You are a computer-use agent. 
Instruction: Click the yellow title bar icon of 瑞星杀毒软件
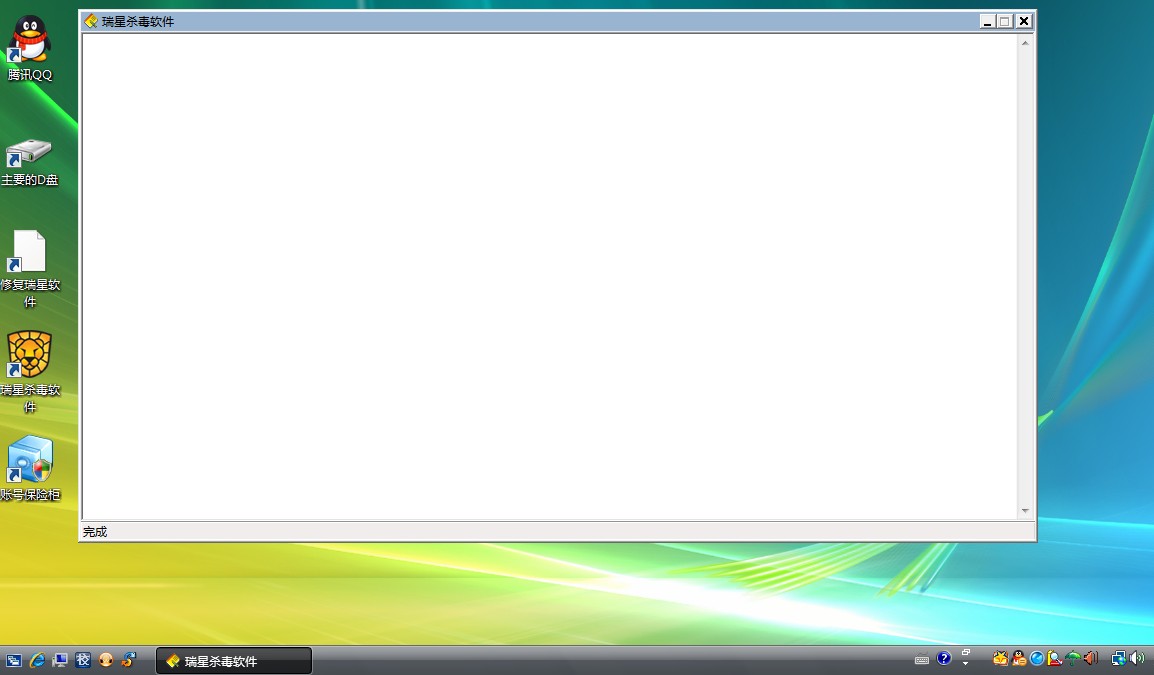pyautogui.click(x=91, y=21)
